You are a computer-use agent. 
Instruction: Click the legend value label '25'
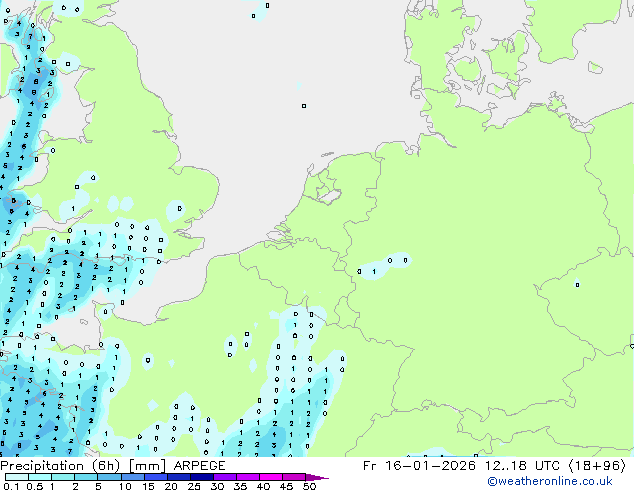[x=194, y=486]
